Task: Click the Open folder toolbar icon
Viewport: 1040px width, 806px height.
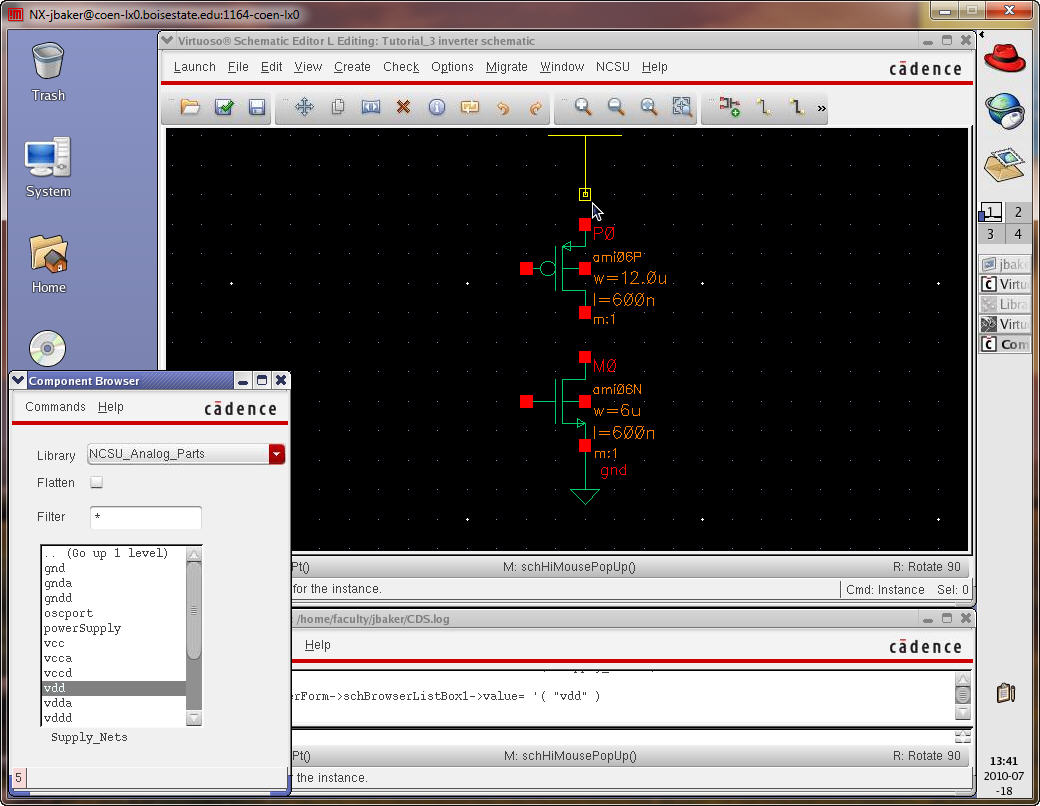Action: [x=190, y=107]
